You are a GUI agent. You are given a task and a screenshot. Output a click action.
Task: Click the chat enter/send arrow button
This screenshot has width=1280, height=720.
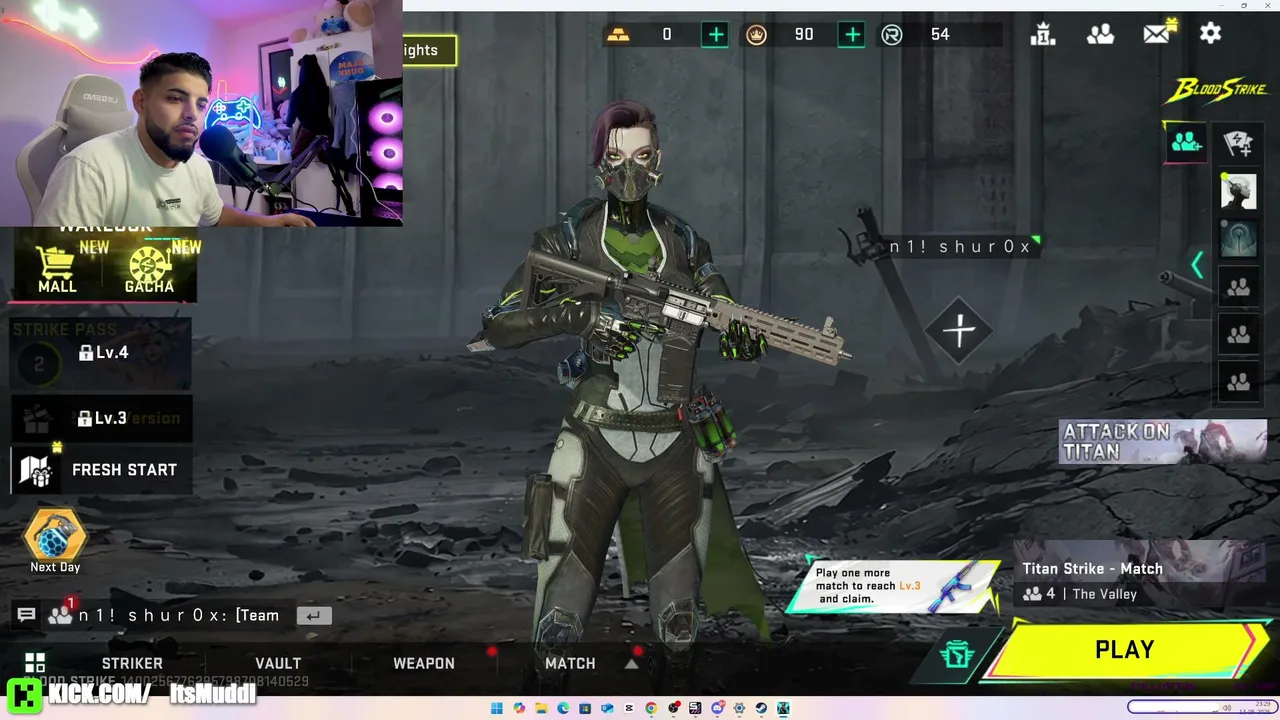(x=313, y=615)
